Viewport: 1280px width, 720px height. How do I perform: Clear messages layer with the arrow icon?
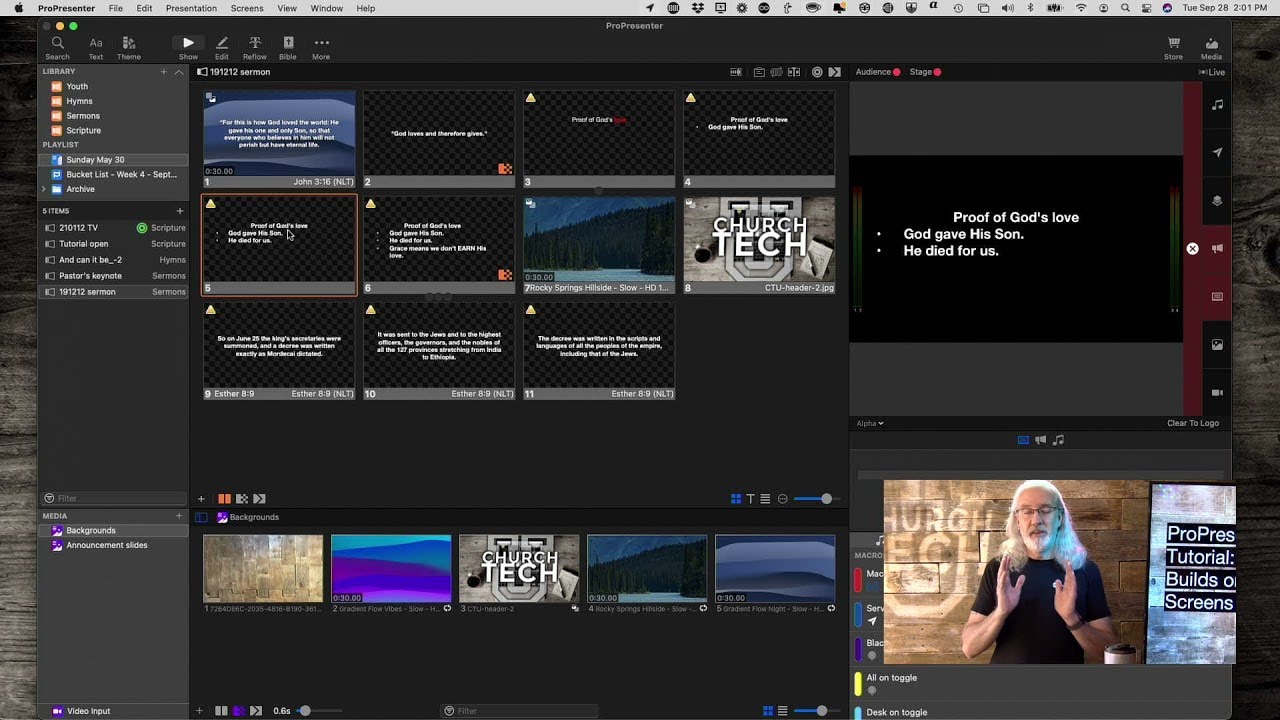coord(1217,153)
